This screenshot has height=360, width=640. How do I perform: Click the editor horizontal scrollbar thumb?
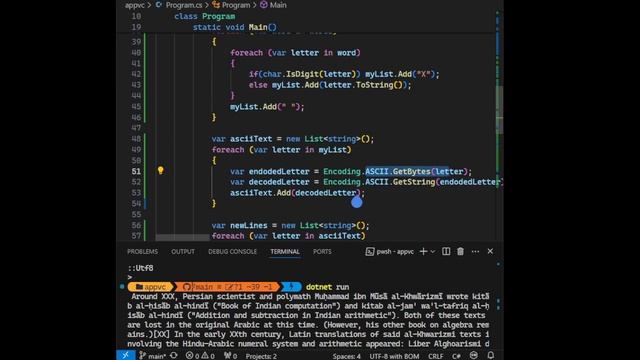pos(182,238)
